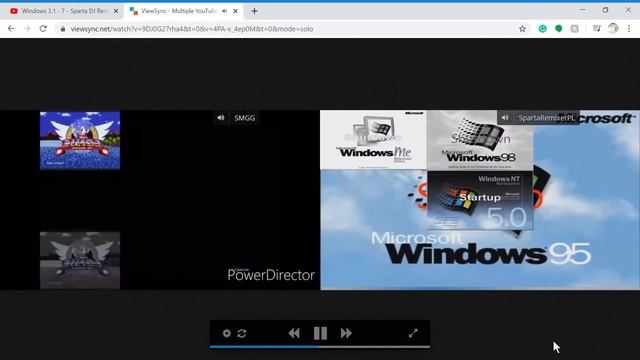Close the ViewSync tab
The image size is (640, 360).
(x=236, y=11)
